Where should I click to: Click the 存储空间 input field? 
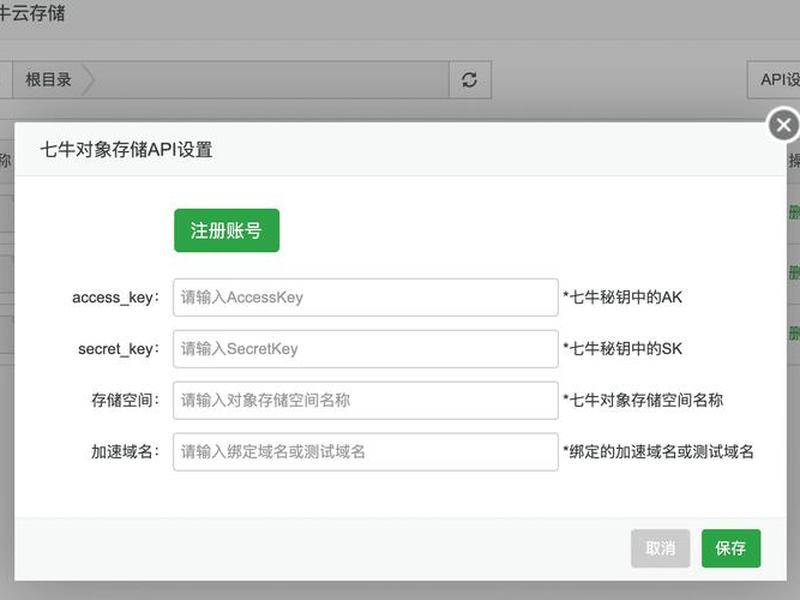[365, 401]
